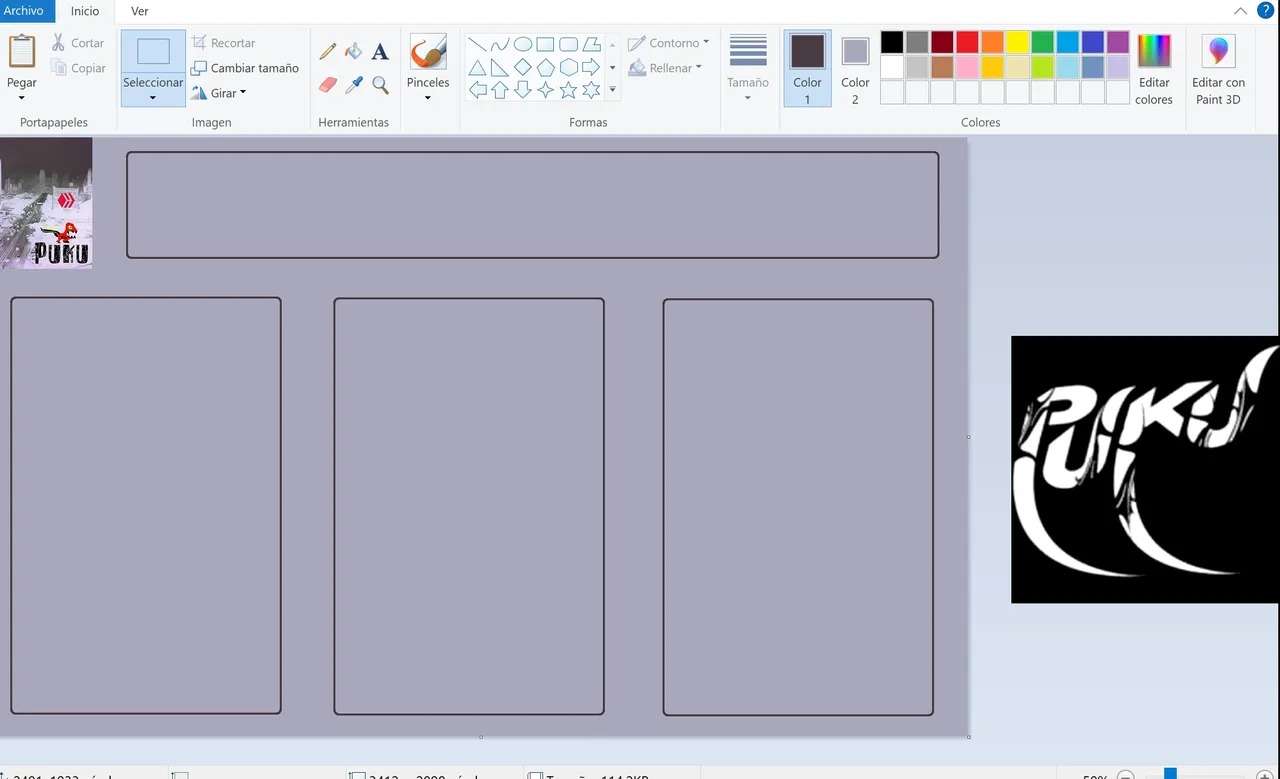Select the Color picker eyedropper tool

click(354, 85)
